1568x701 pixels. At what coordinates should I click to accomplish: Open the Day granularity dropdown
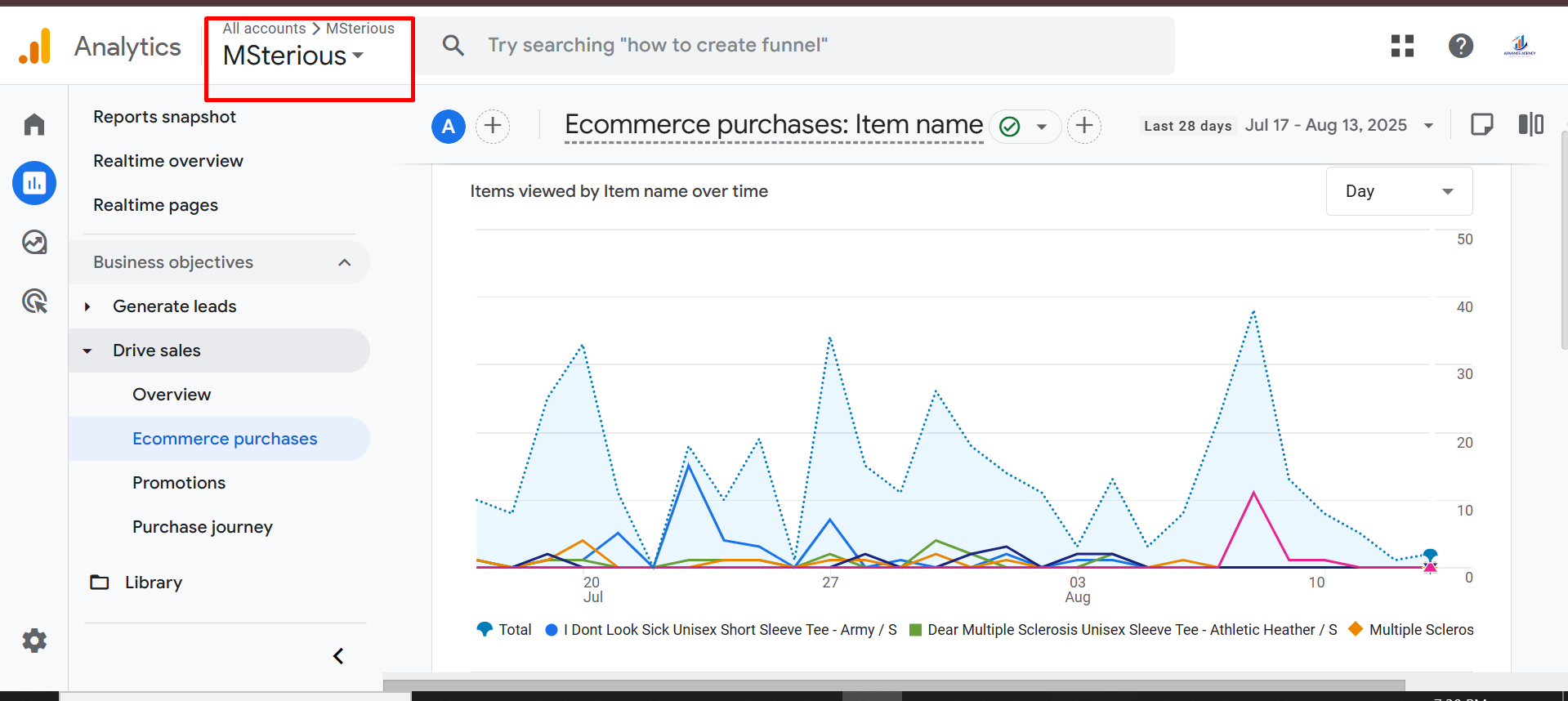point(1399,191)
